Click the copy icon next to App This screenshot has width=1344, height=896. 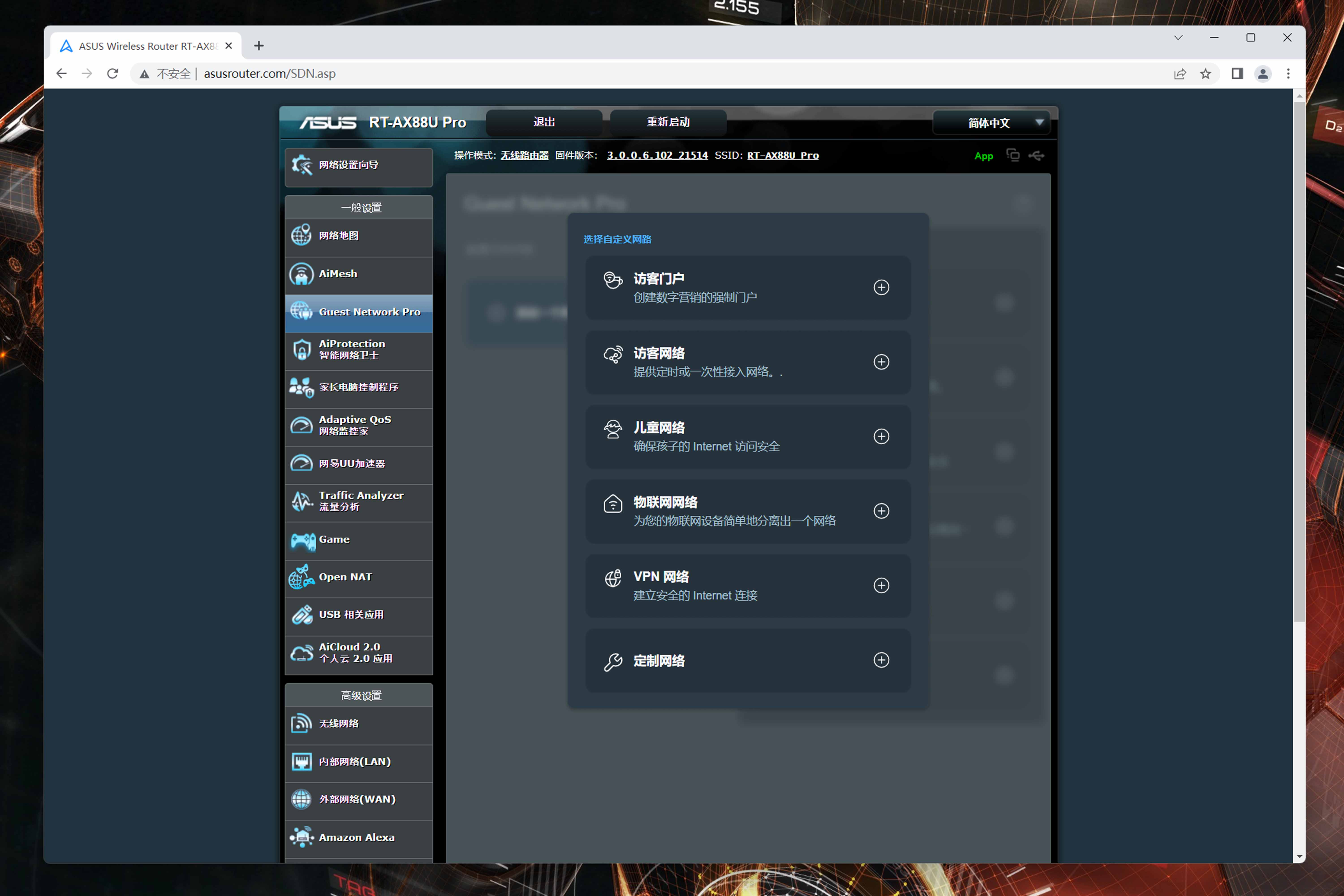1012,155
